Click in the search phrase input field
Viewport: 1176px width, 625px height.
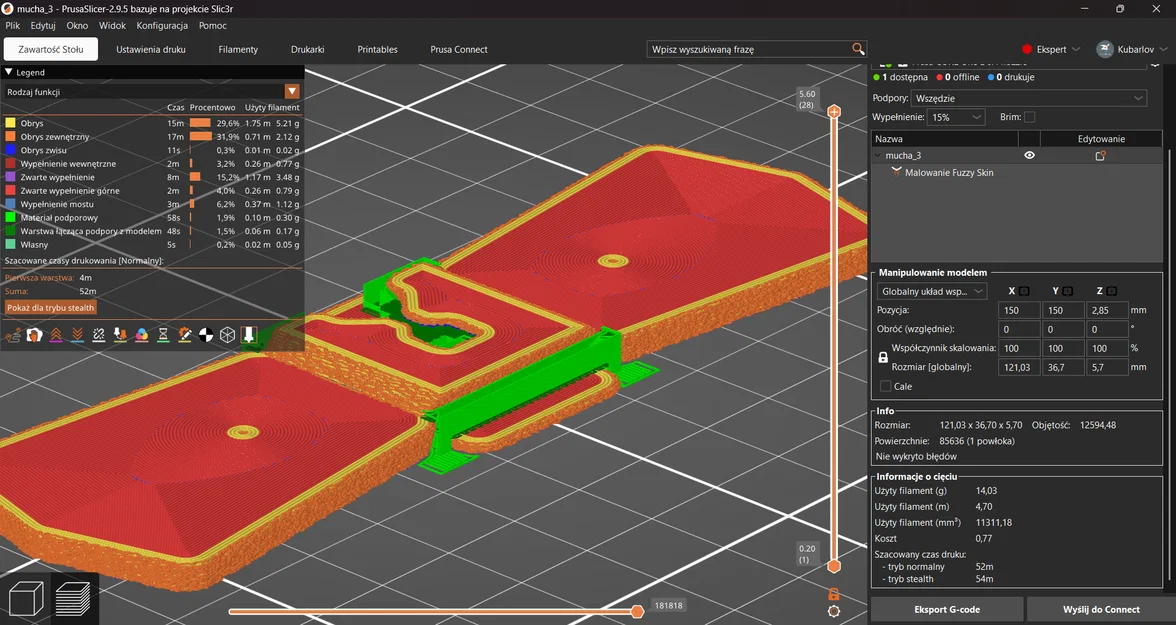[749, 49]
